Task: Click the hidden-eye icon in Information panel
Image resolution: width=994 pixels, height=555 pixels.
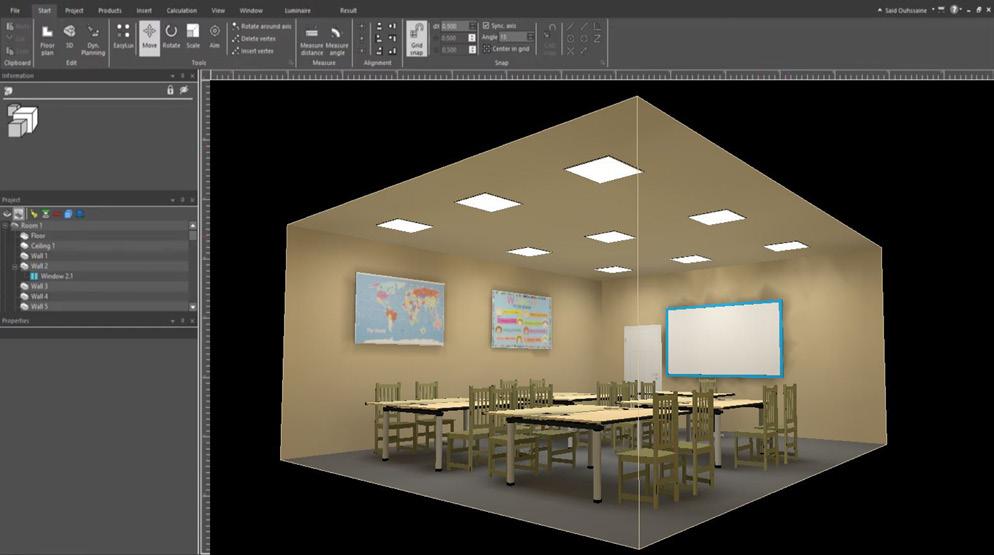Action: coord(184,91)
